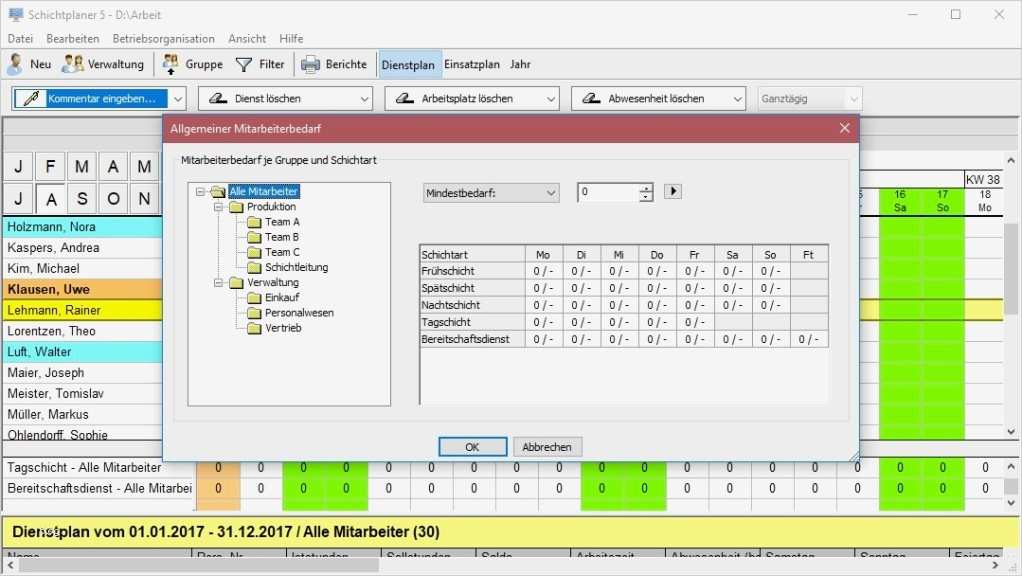Click the Neu person icon
The width and height of the screenshot is (1022, 576).
[x=14, y=64]
